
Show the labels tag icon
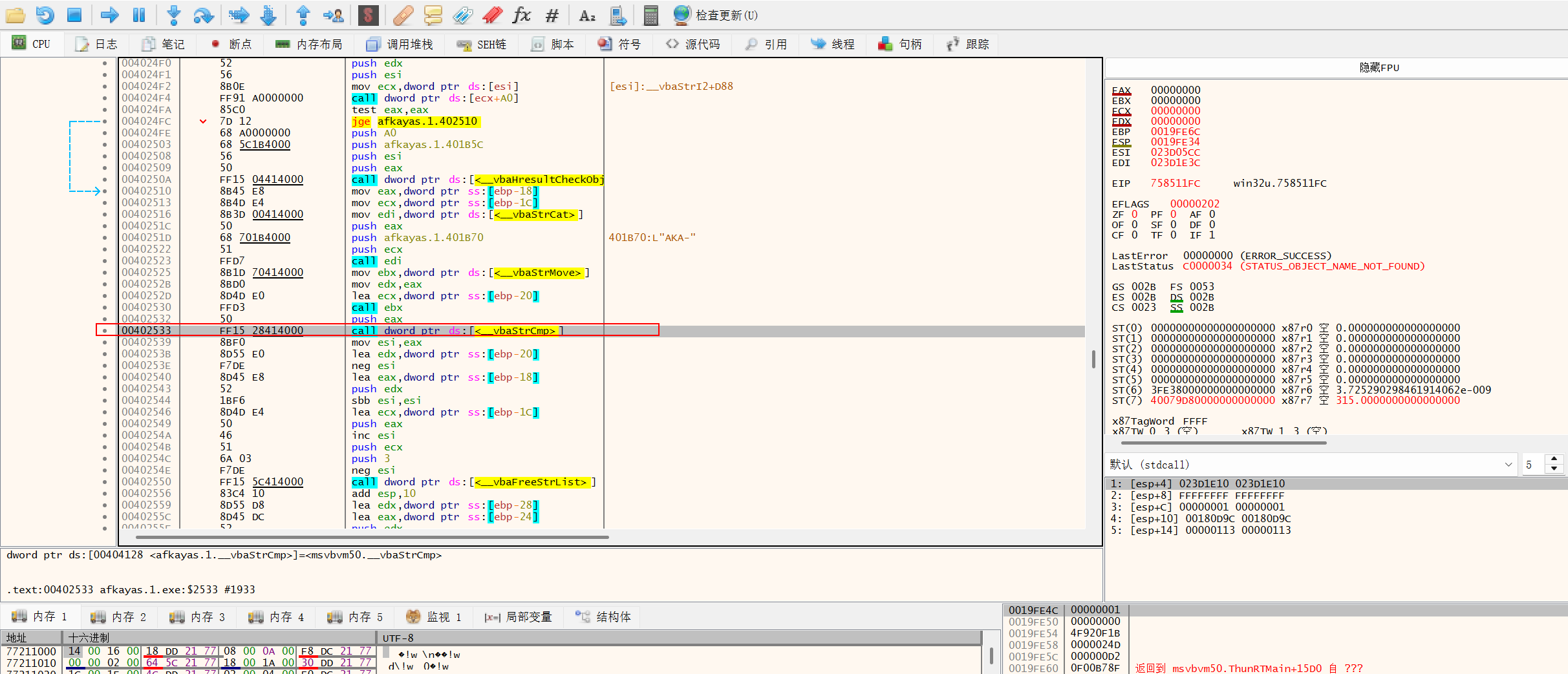pyautogui.click(x=462, y=15)
